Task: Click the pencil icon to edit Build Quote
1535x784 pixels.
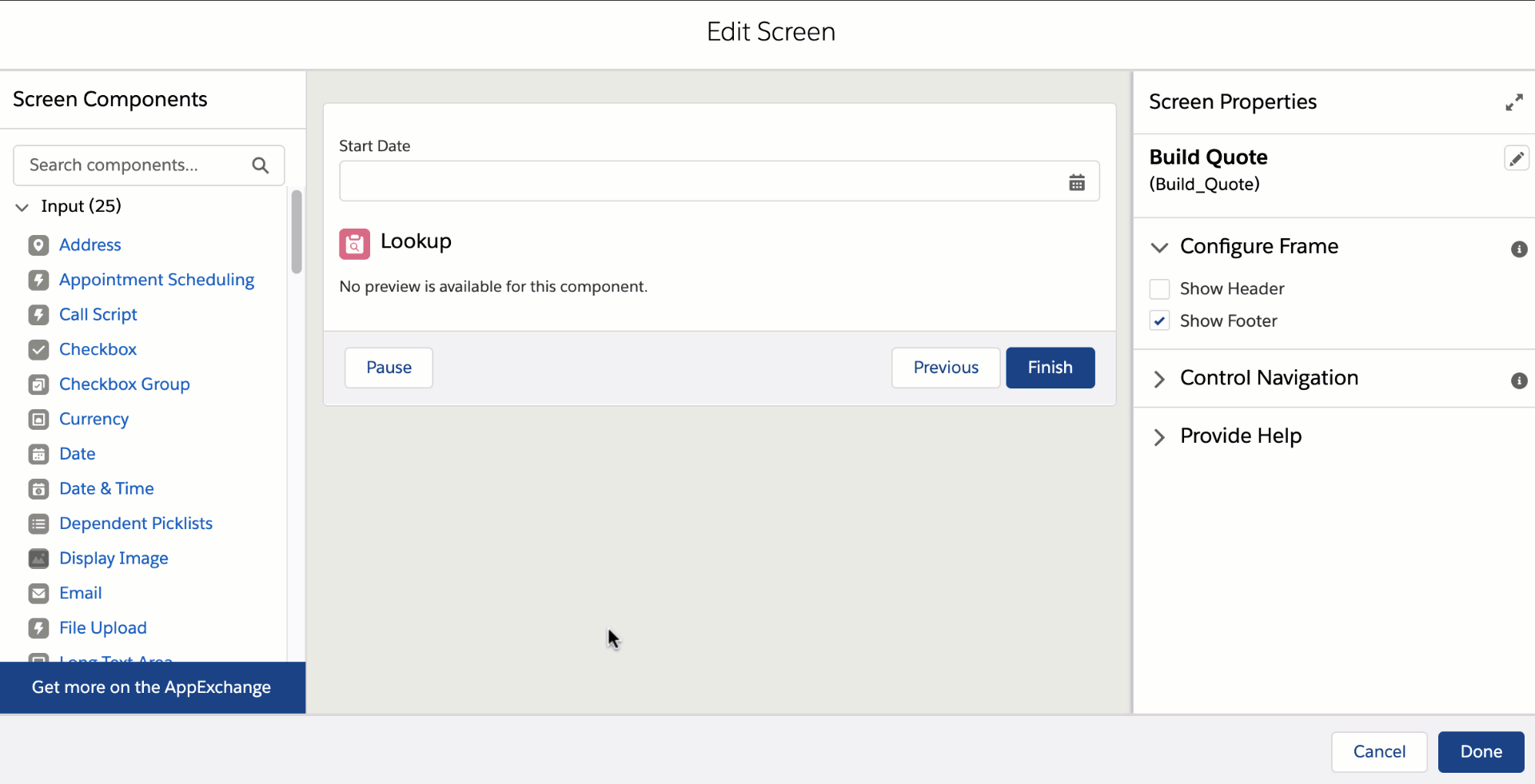Action: [x=1516, y=158]
